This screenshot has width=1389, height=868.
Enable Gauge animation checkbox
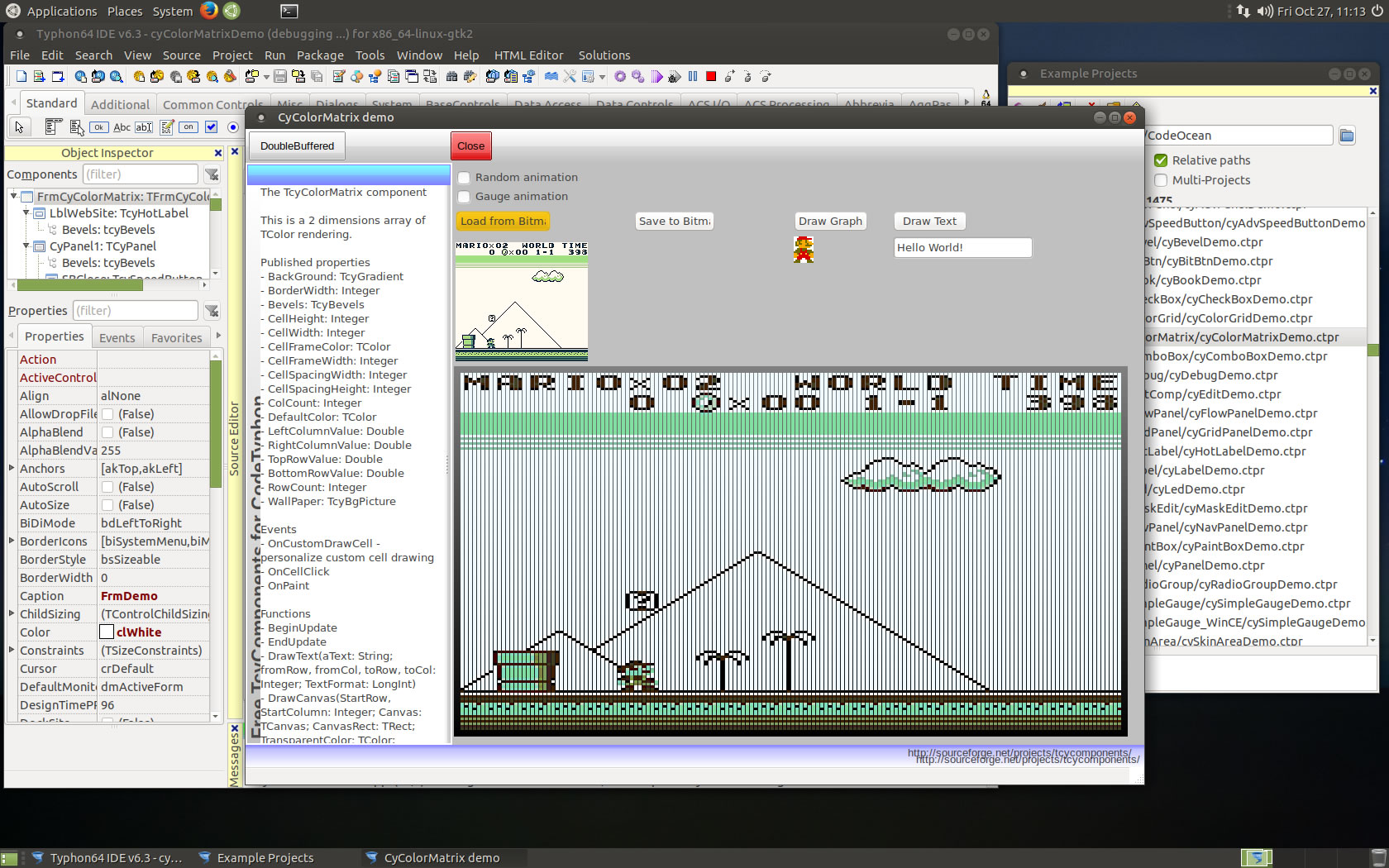point(465,197)
